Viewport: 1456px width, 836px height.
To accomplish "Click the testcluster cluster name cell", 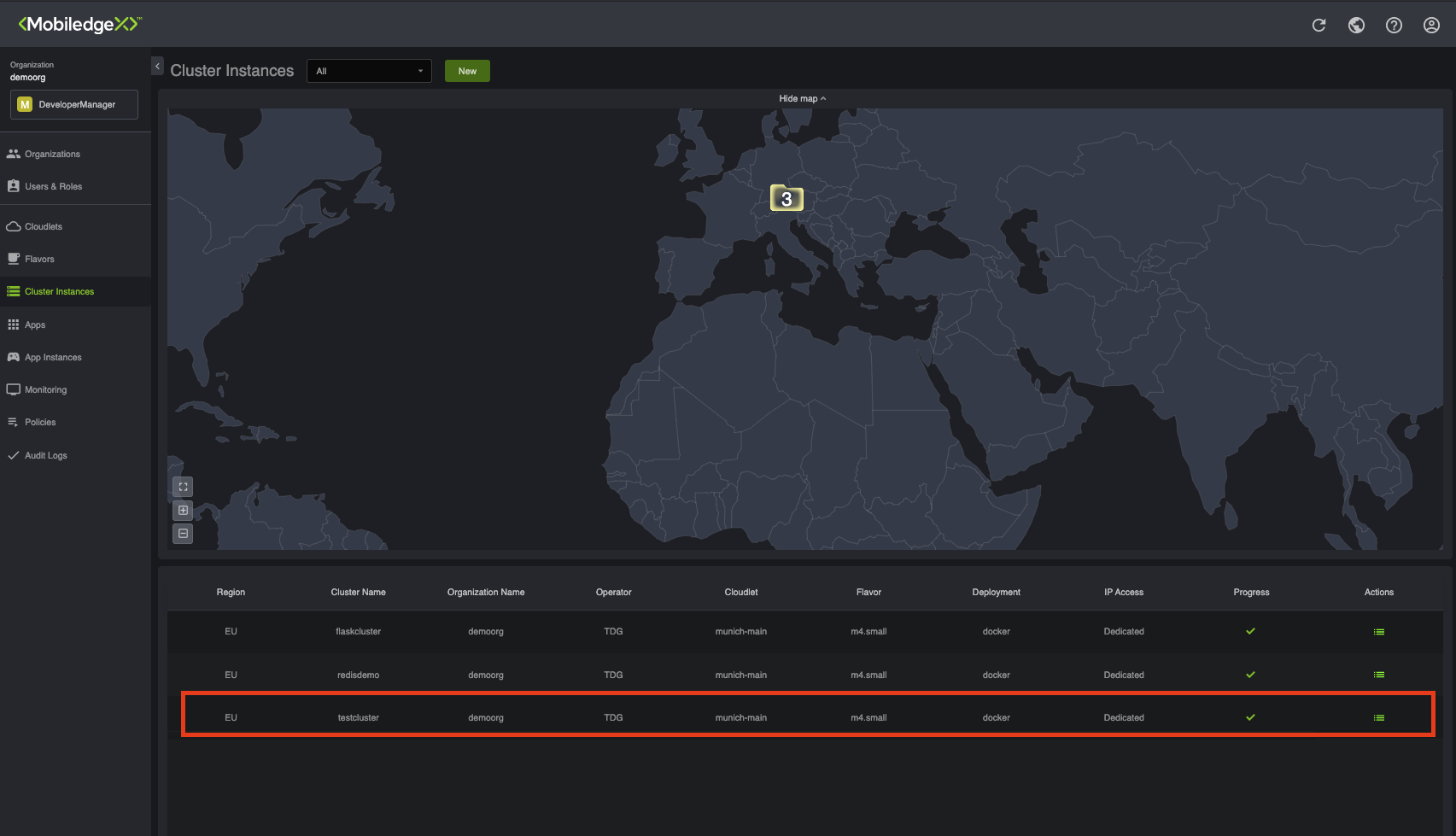I will coord(359,717).
